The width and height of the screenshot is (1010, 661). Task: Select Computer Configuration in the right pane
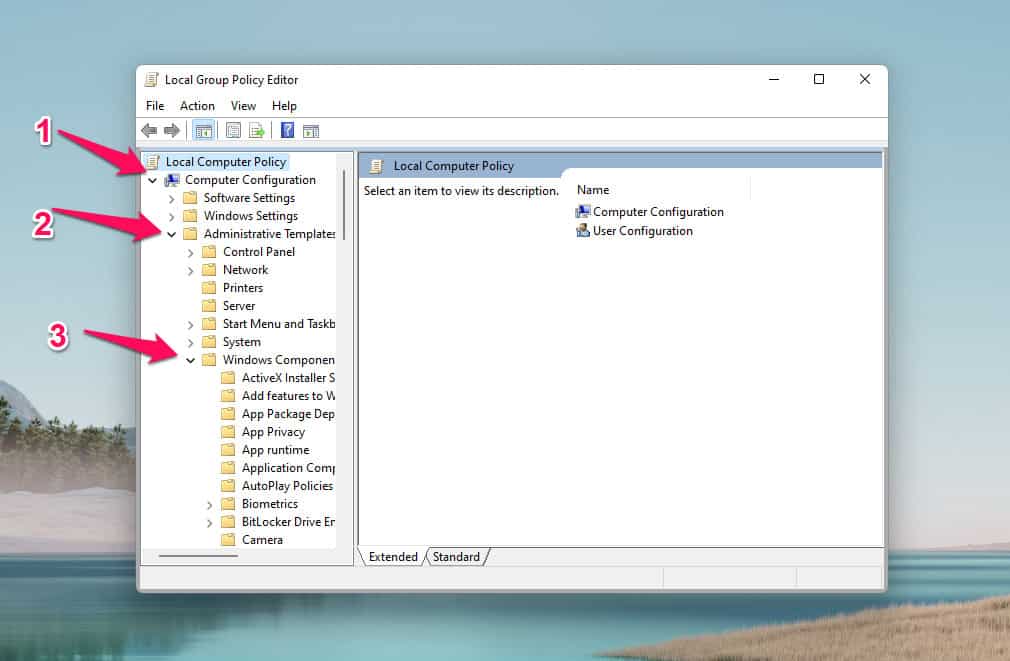click(657, 212)
